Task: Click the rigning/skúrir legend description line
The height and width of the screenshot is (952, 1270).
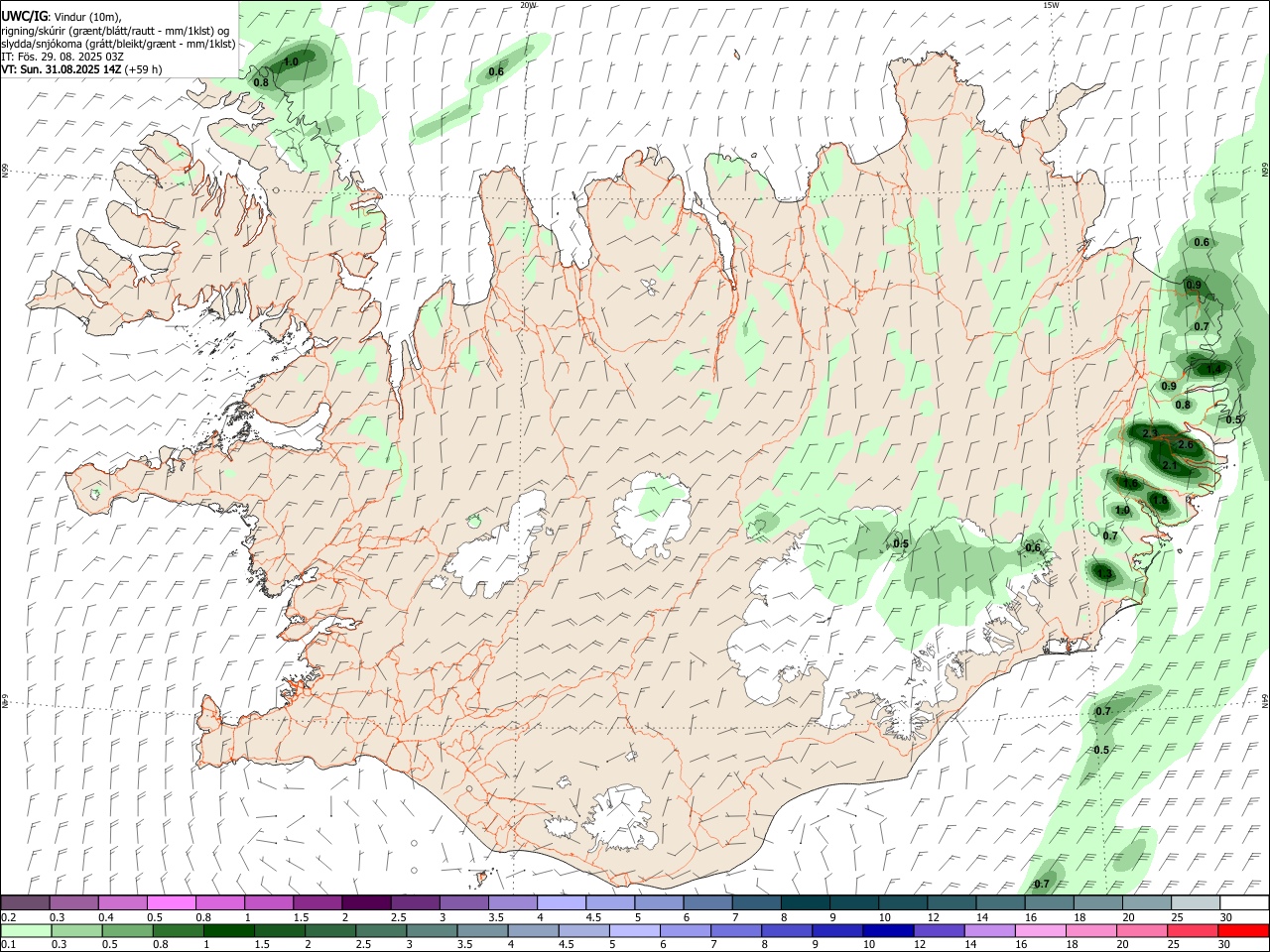Action: click(115, 31)
